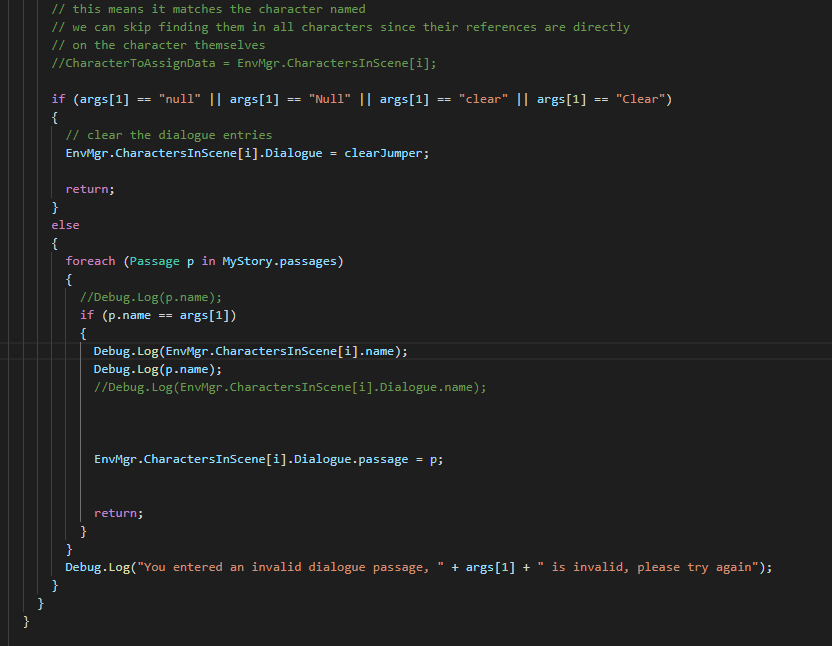Image resolution: width=832 pixels, height=646 pixels.
Task: Click the comment starting "we can skip finding them"
Action: point(341,27)
